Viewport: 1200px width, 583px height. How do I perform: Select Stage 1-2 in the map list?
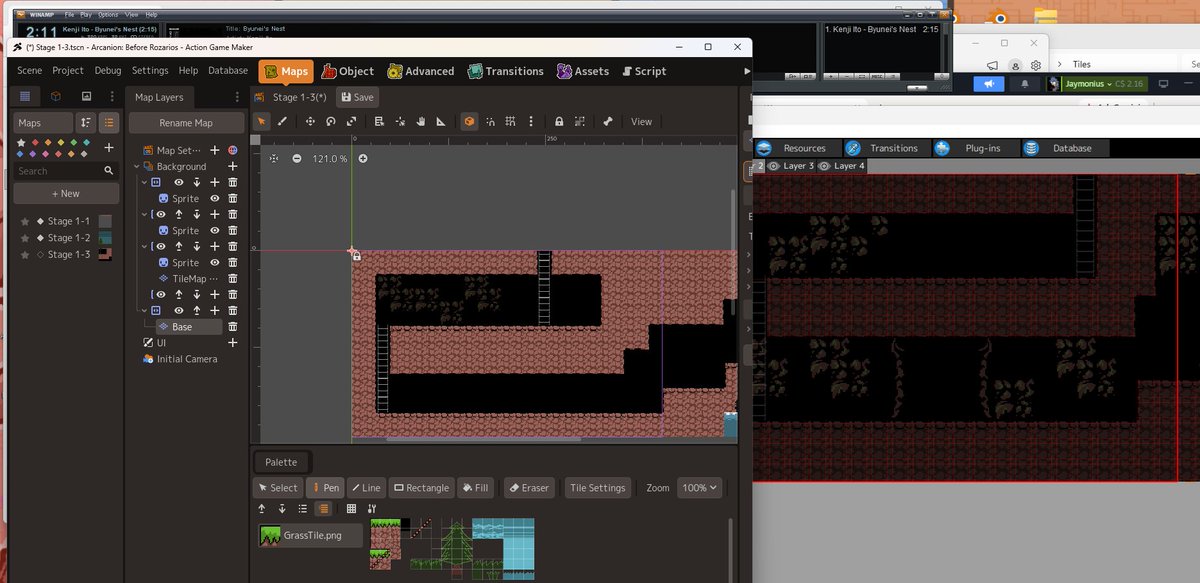pos(68,238)
